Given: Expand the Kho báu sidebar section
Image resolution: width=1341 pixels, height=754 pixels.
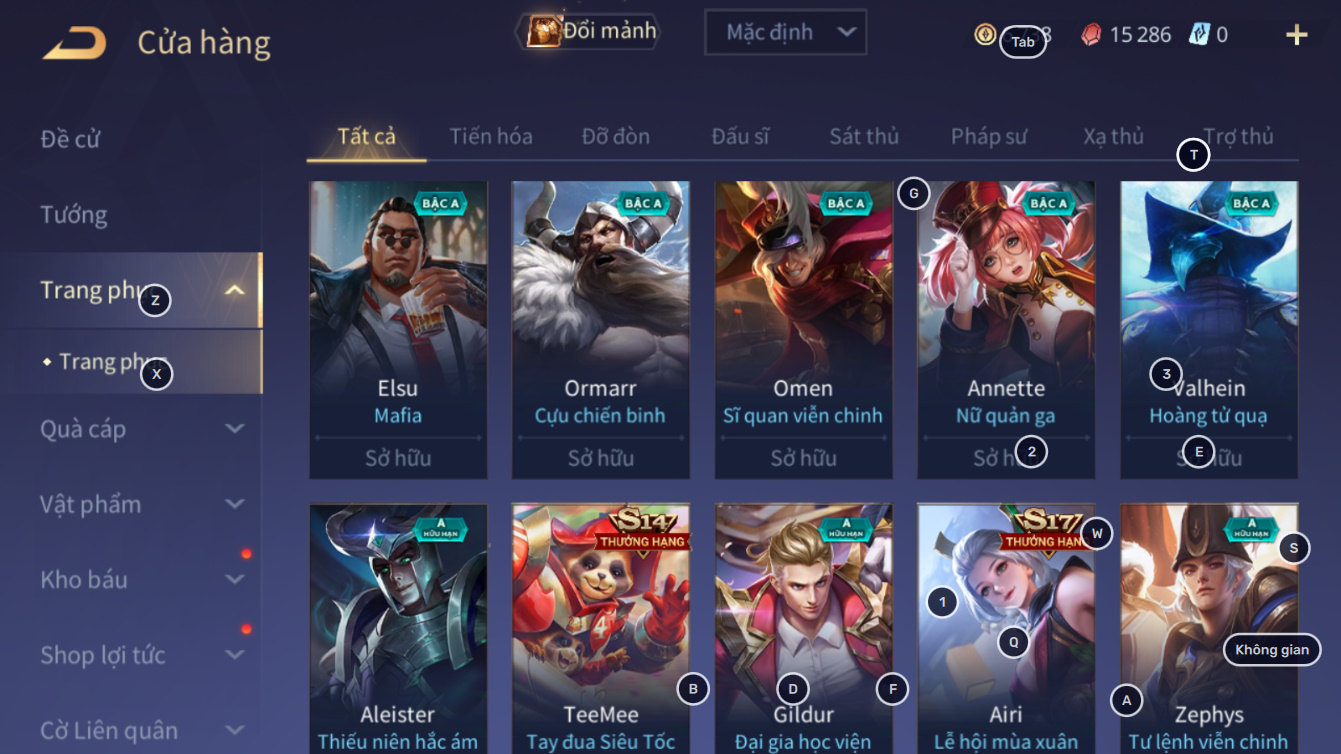Looking at the screenshot, I should pyautogui.click(x=234, y=579).
